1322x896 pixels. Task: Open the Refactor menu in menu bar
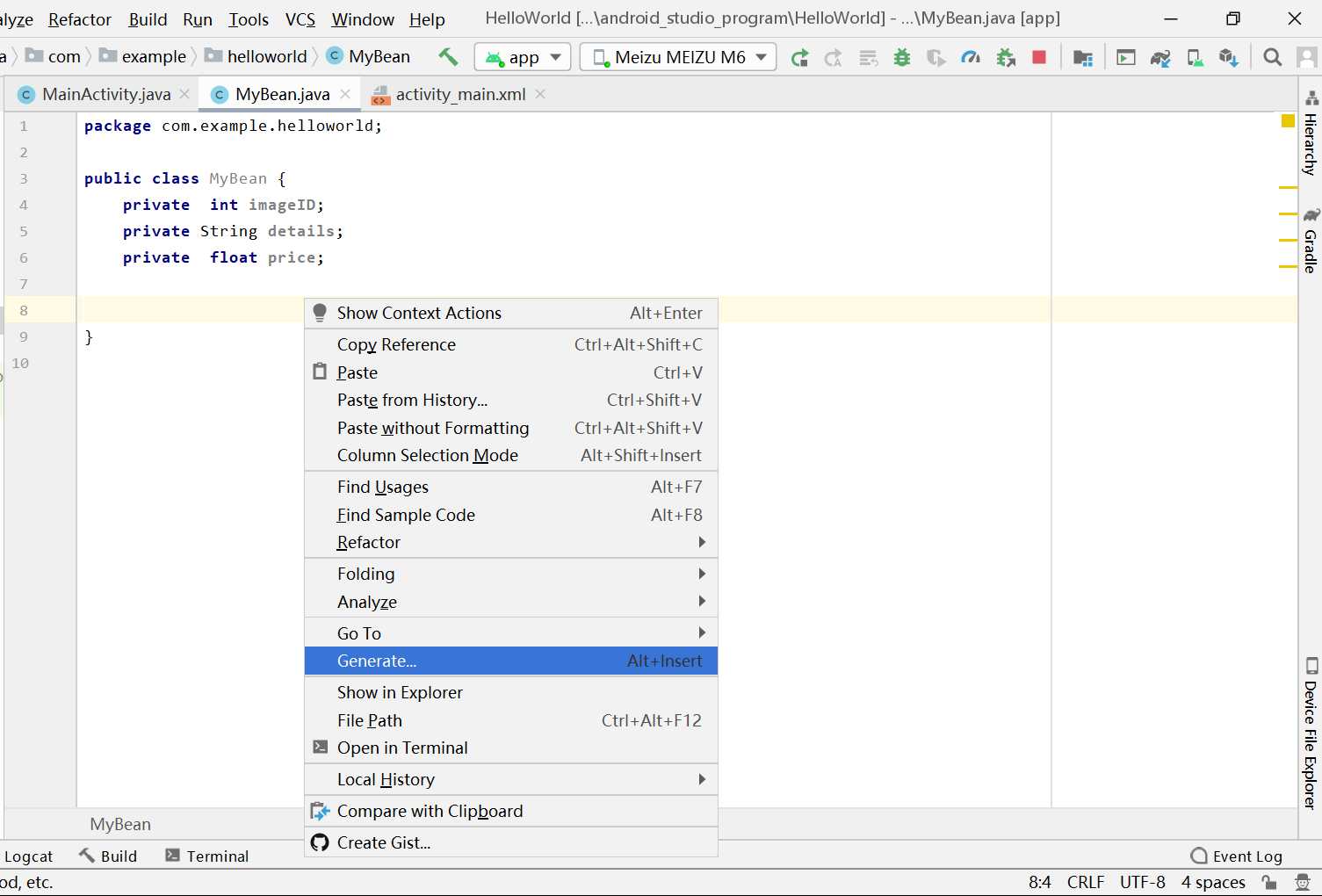80,19
